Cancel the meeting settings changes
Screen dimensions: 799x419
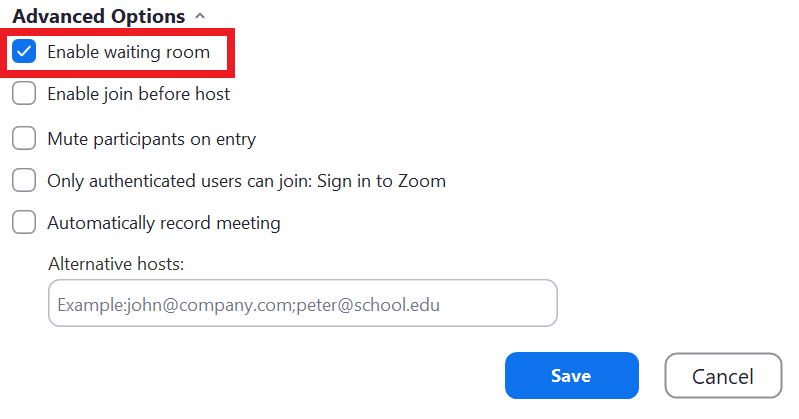click(x=723, y=376)
